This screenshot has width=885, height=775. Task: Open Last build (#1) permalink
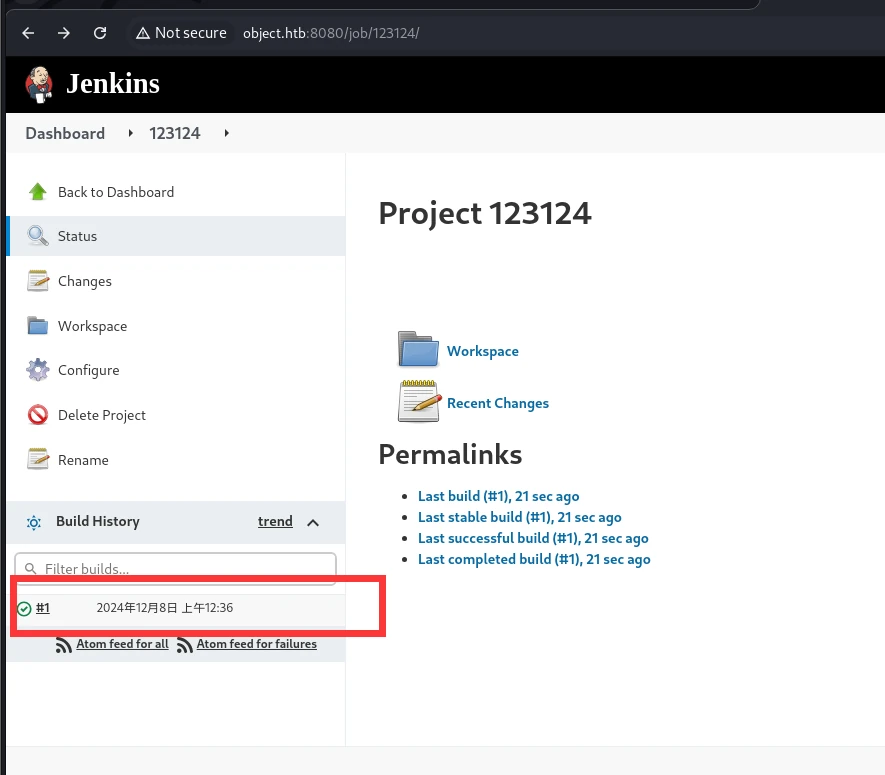[498, 496]
